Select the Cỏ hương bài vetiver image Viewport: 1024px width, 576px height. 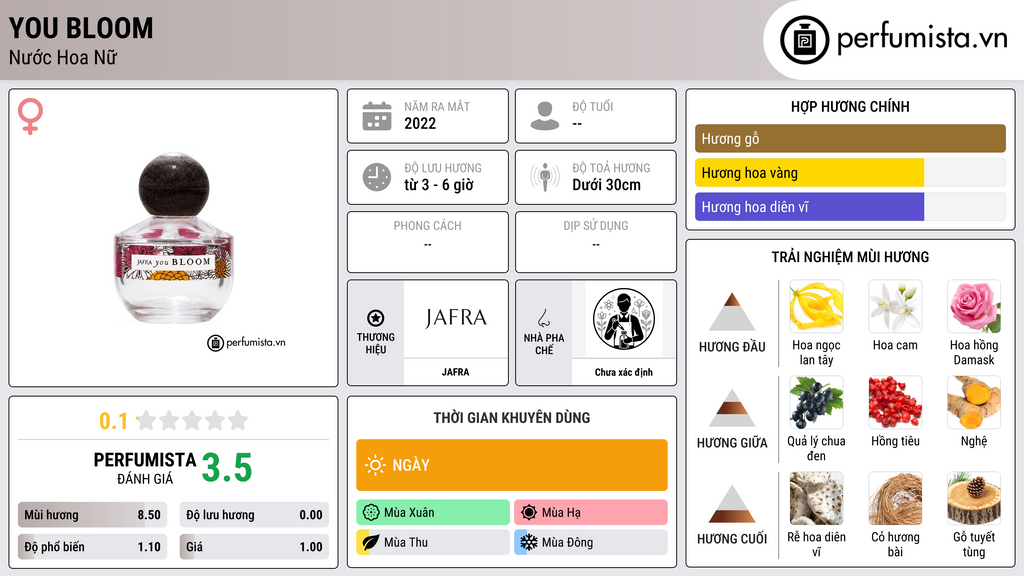point(895,498)
